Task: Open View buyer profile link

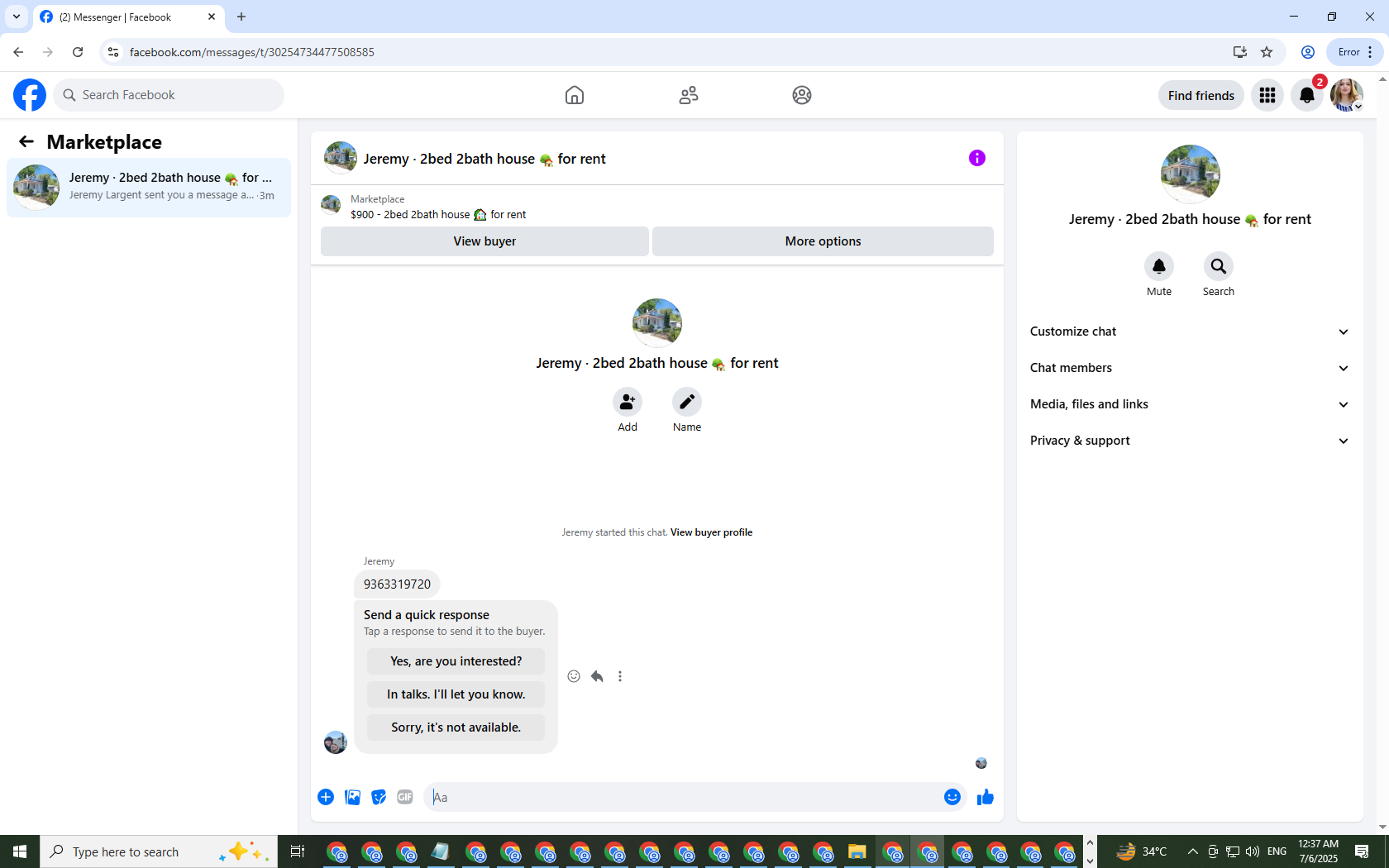Action: (711, 532)
